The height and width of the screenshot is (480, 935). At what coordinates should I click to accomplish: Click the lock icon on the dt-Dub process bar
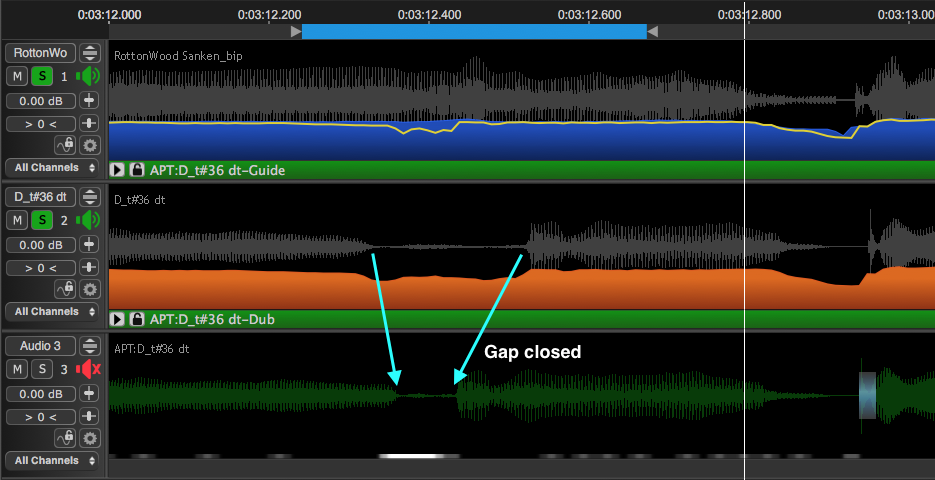point(137,320)
